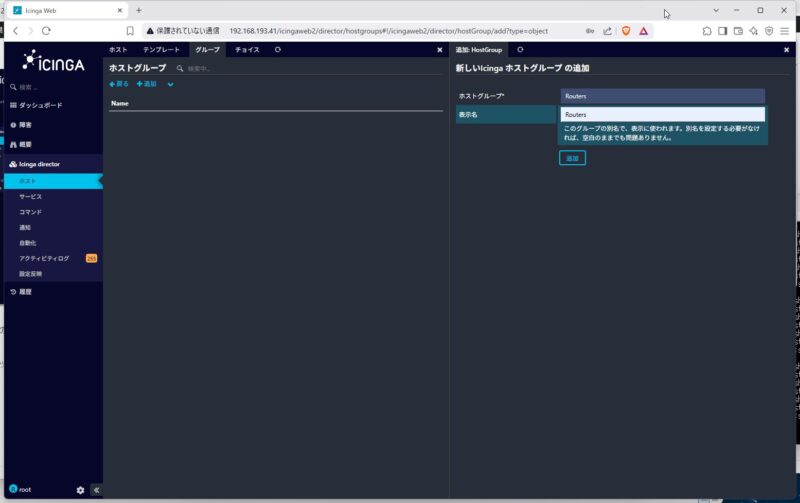Viewport: 800px width, 503px height.
Task: Close the right add HostGroup column
Action: coord(786,50)
